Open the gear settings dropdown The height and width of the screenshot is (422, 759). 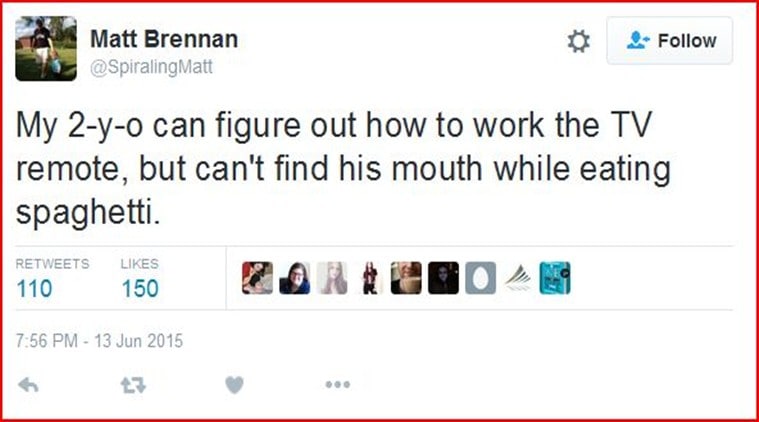coord(578,41)
